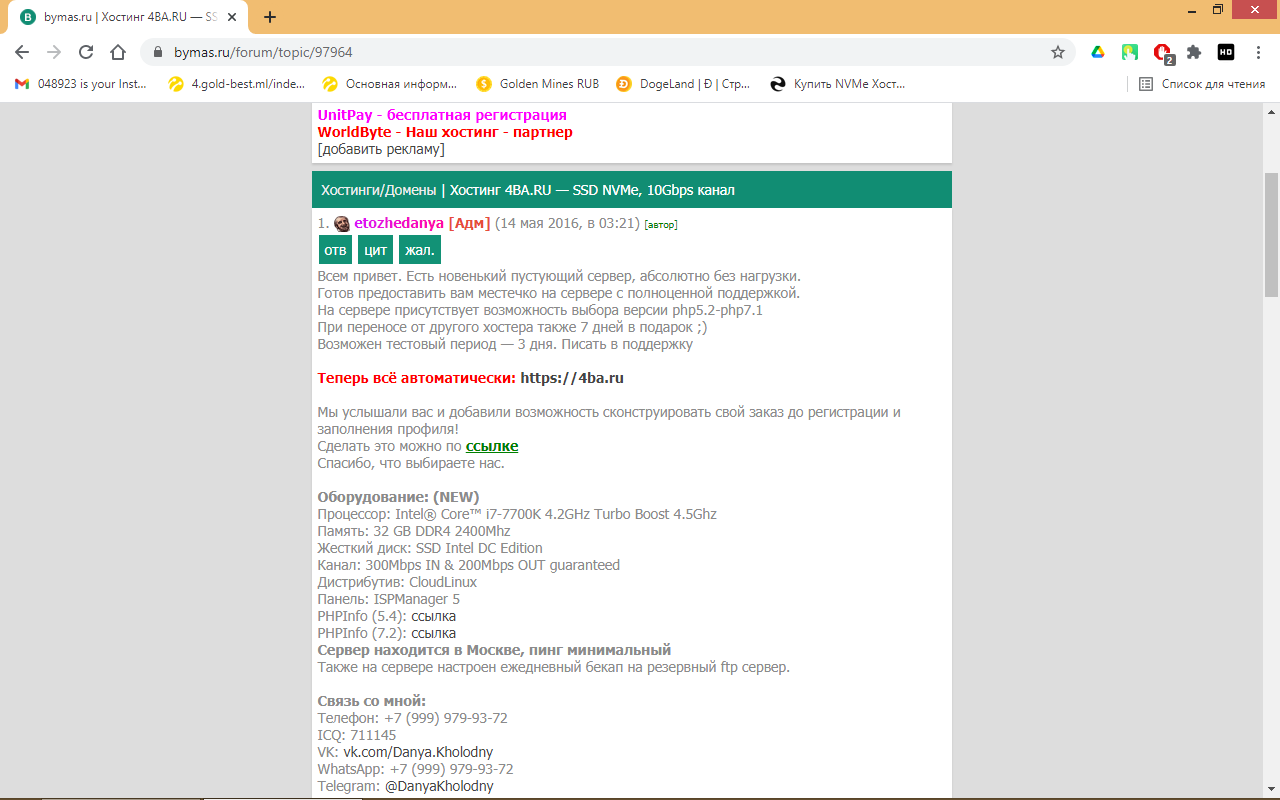Image resolution: width=1280 pixels, height=800 pixels.
Task: Click the vertical page scrollbar thumb
Action: tap(1271, 235)
